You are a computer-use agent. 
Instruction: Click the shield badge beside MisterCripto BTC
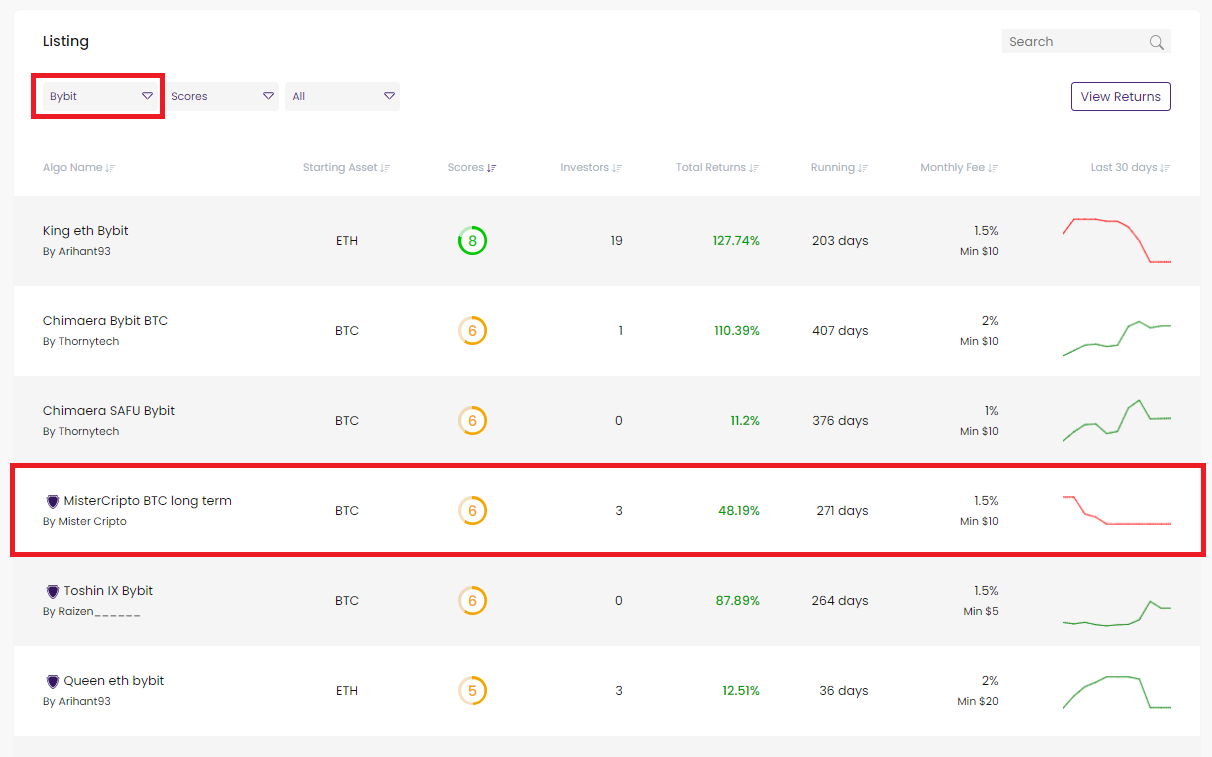coord(53,501)
